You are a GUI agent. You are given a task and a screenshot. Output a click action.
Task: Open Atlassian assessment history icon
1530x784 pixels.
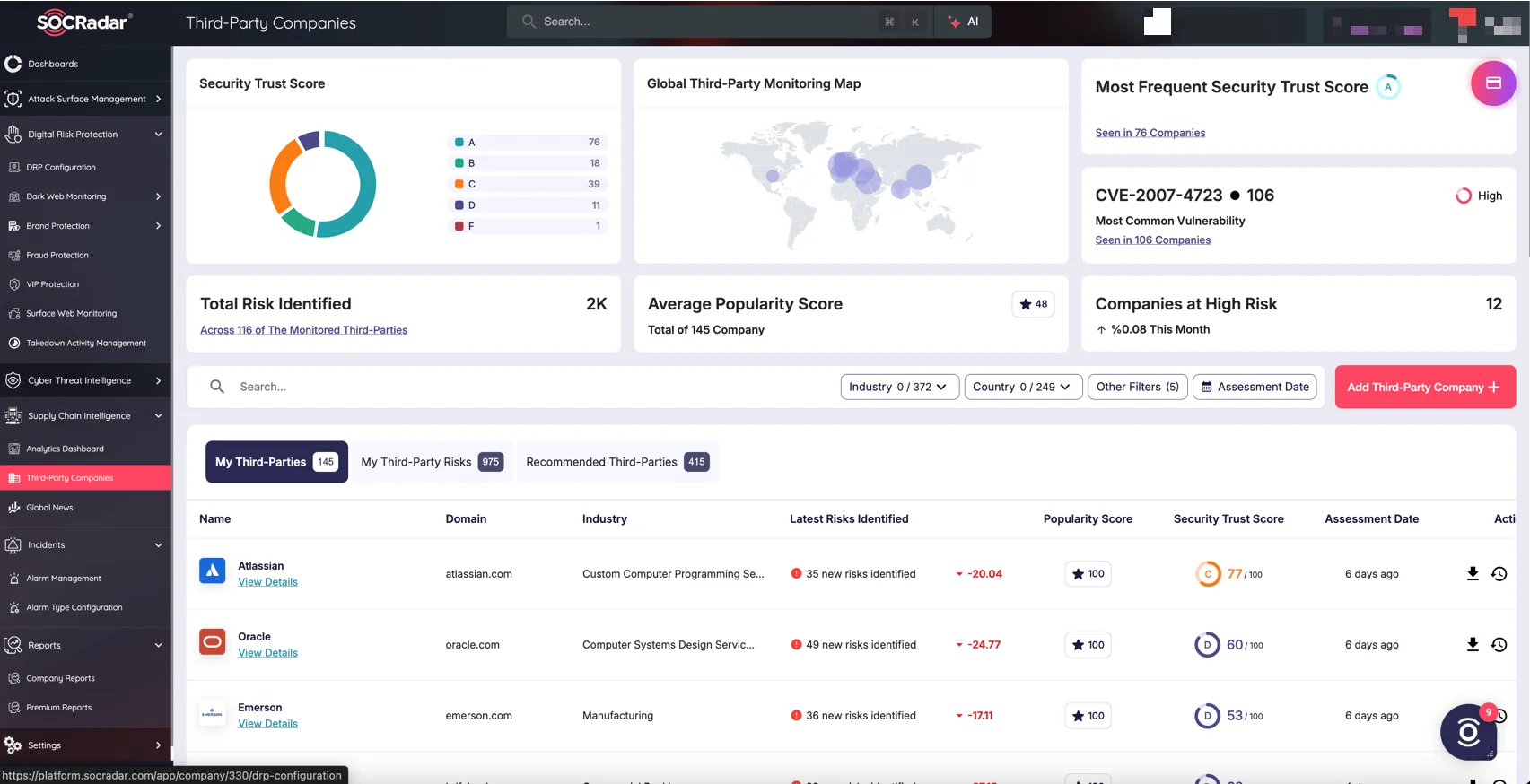click(x=1499, y=574)
